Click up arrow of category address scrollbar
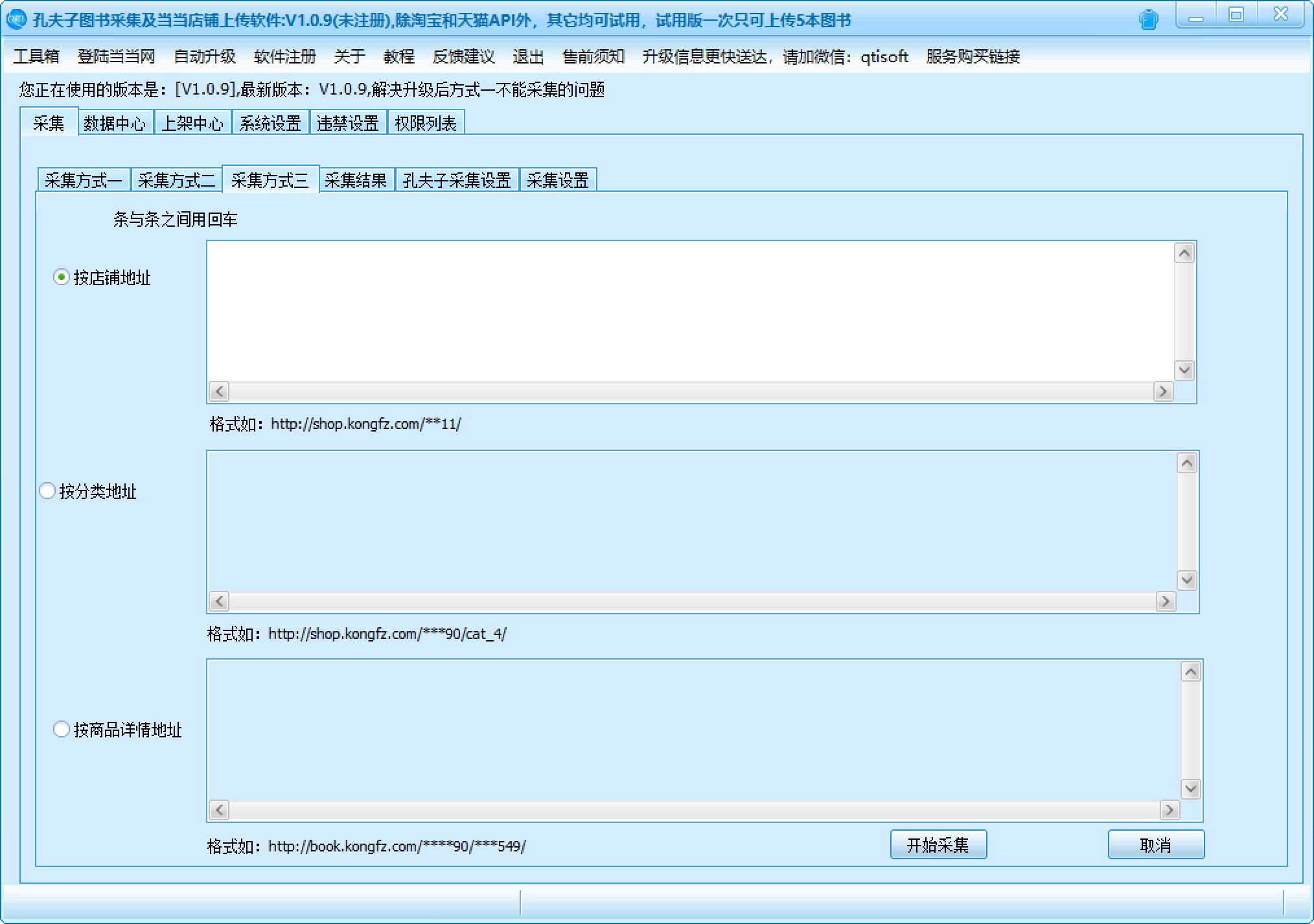Image resolution: width=1314 pixels, height=924 pixels. [1187, 463]
